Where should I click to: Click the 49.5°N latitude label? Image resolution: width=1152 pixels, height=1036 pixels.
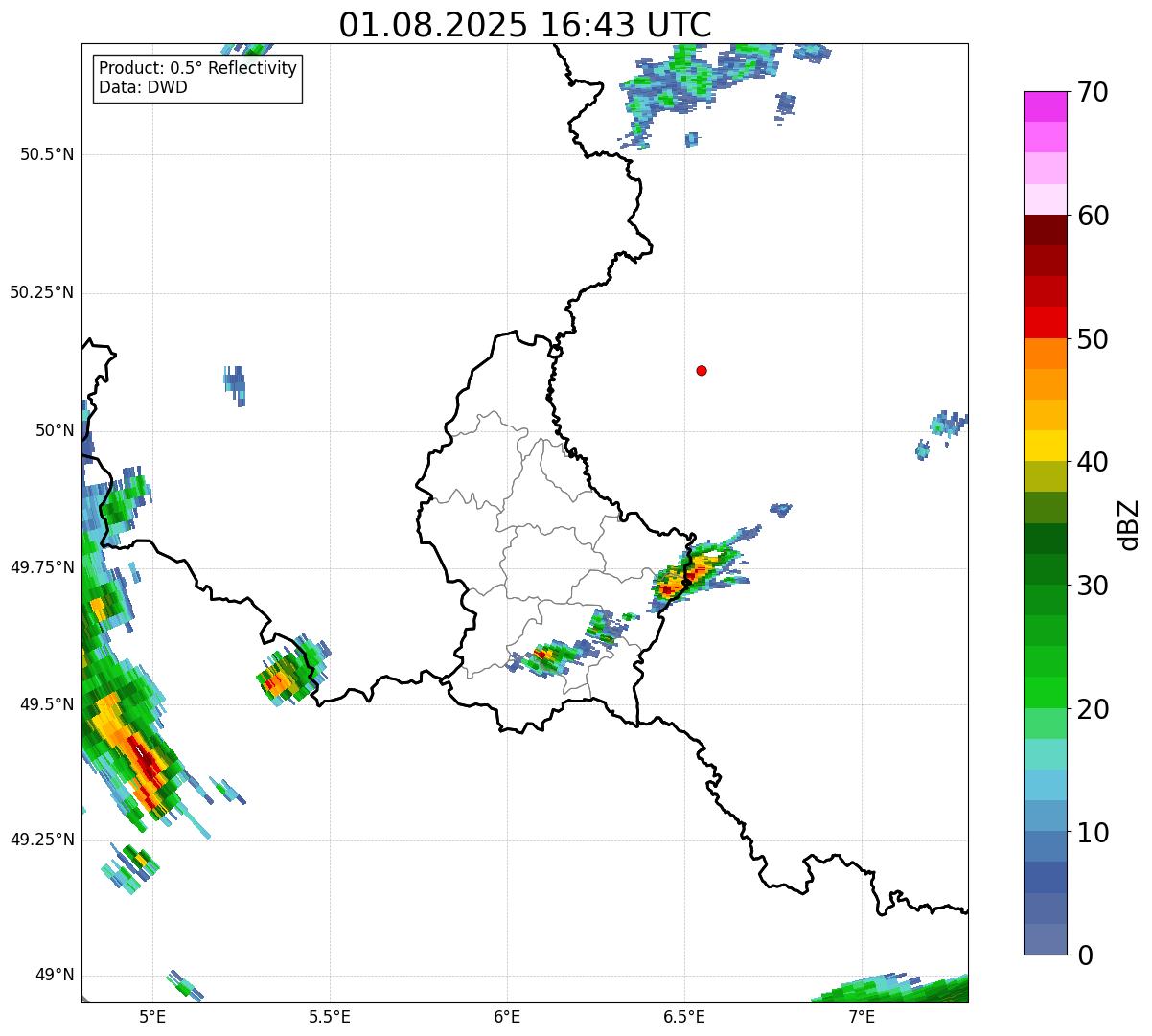[x=47, y=704]
